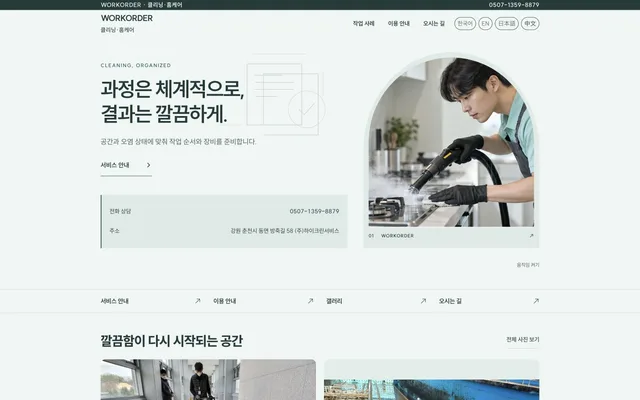Toggle the 움직임 끄기 motion setting

[x=528, y=265]
